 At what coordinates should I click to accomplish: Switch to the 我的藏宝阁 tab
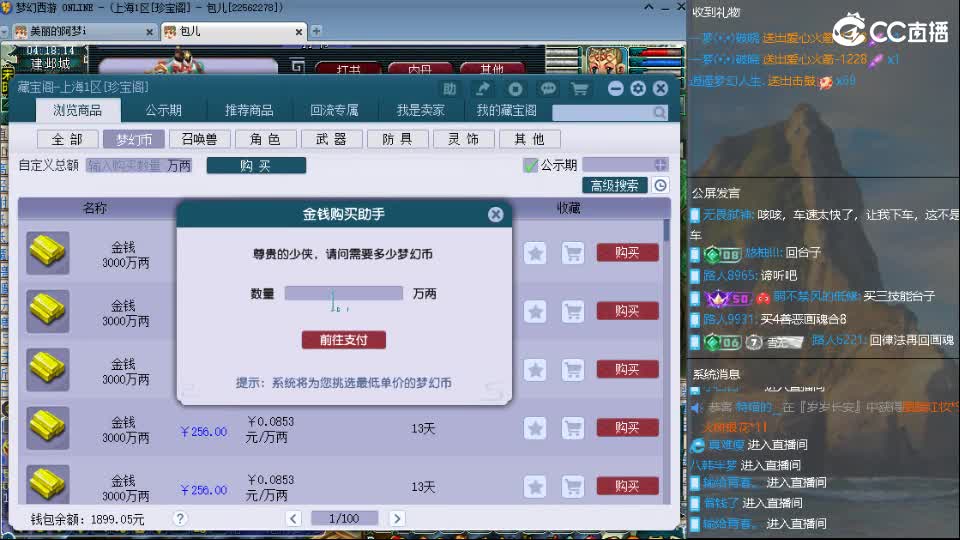tap(506, 110)
